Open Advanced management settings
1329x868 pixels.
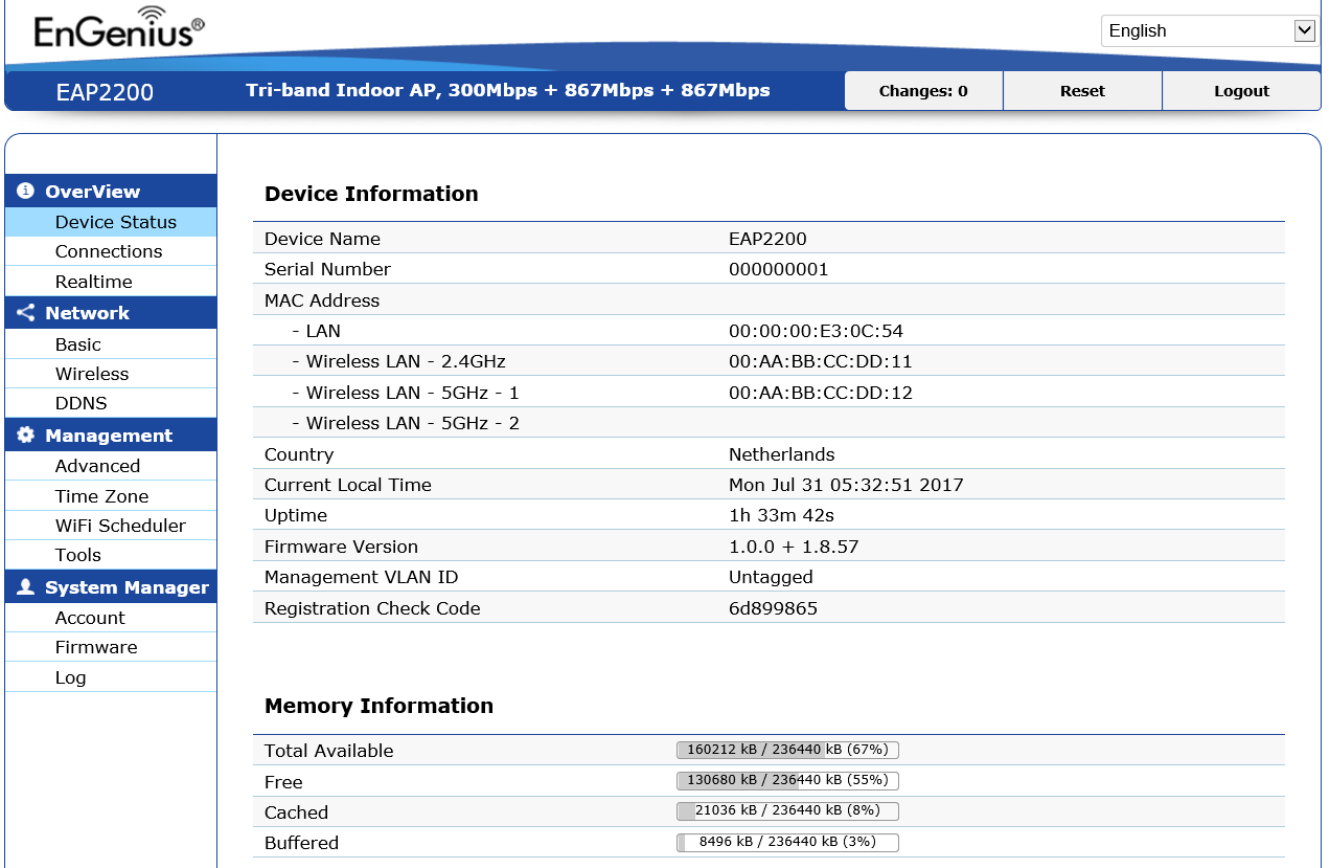click(x=110, y=466)
